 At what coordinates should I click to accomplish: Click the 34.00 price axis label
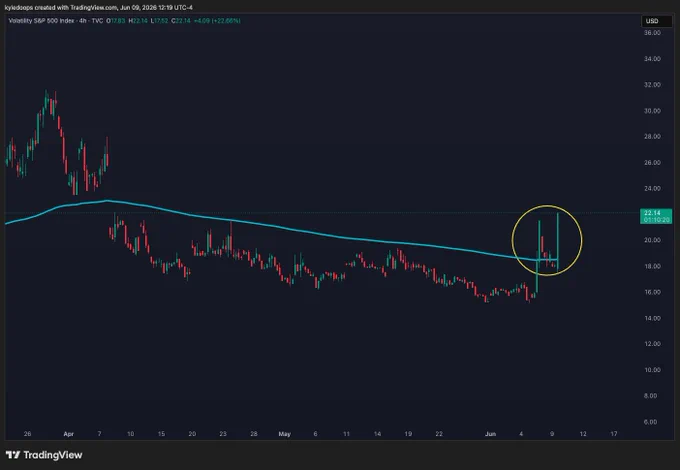(652, 59)
